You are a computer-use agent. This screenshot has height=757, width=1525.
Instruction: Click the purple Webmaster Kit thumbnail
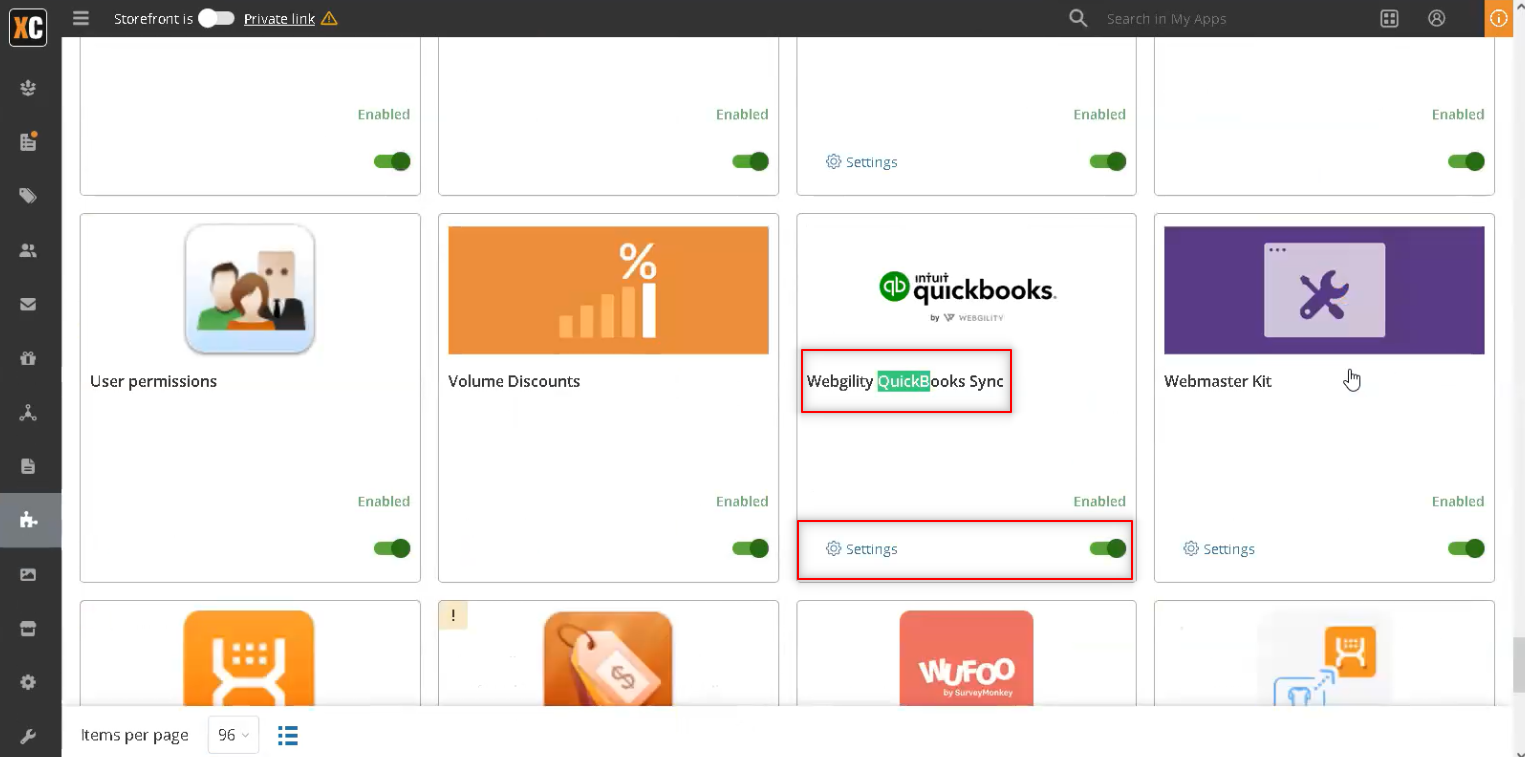pos(1324,290)
